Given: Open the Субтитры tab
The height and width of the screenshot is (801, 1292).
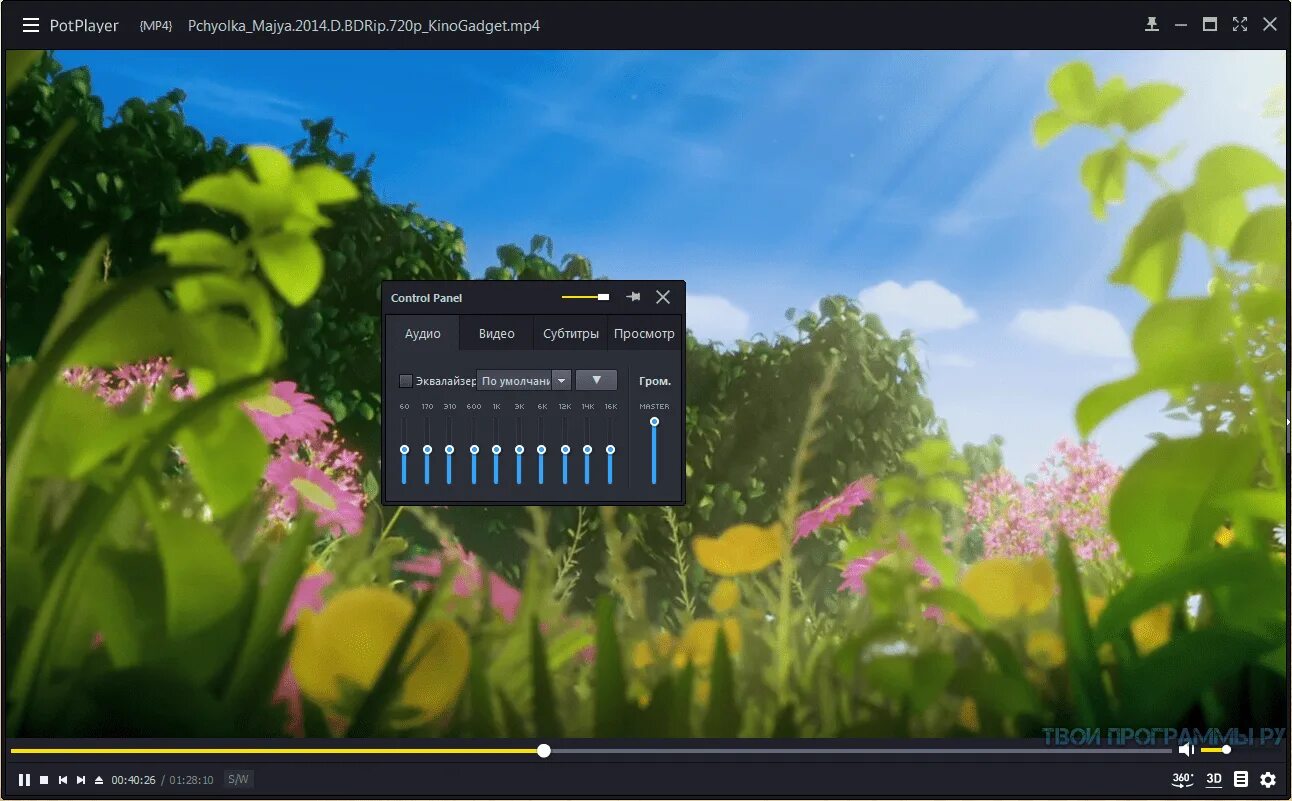Looking at the screenshot, I should 571,334.
